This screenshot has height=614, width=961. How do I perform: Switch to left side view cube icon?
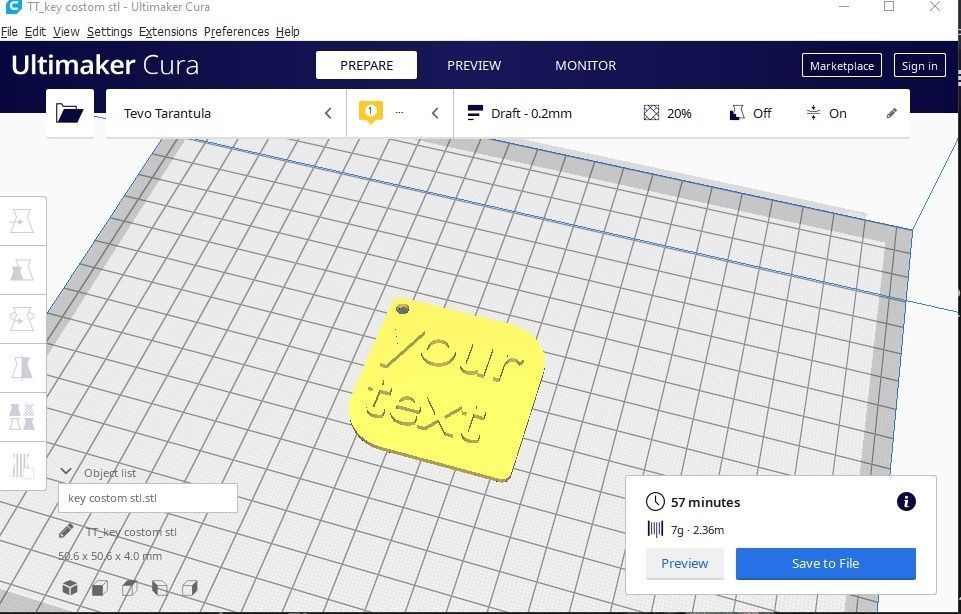159,588
